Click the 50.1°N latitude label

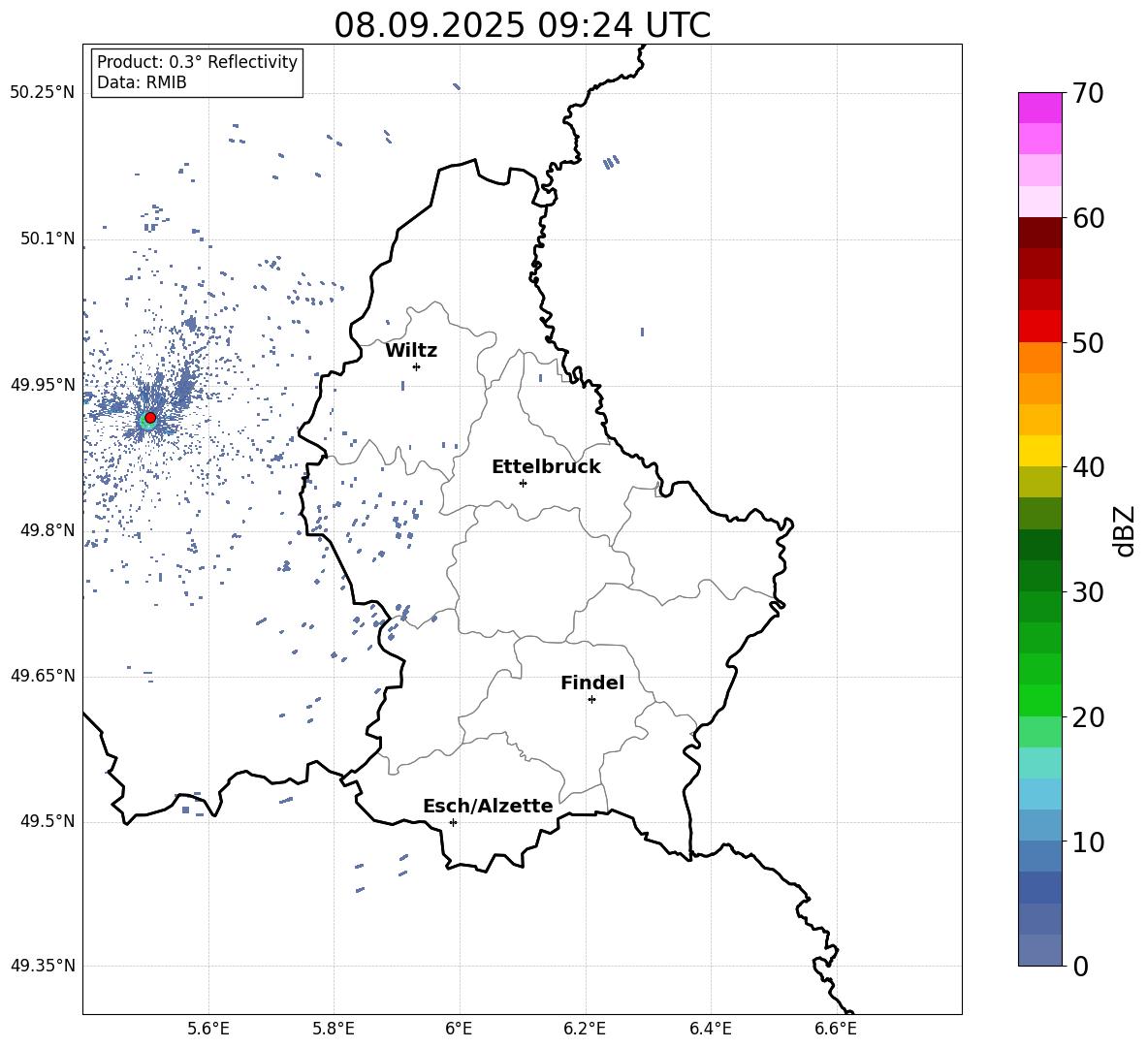(x=48, y=239)
